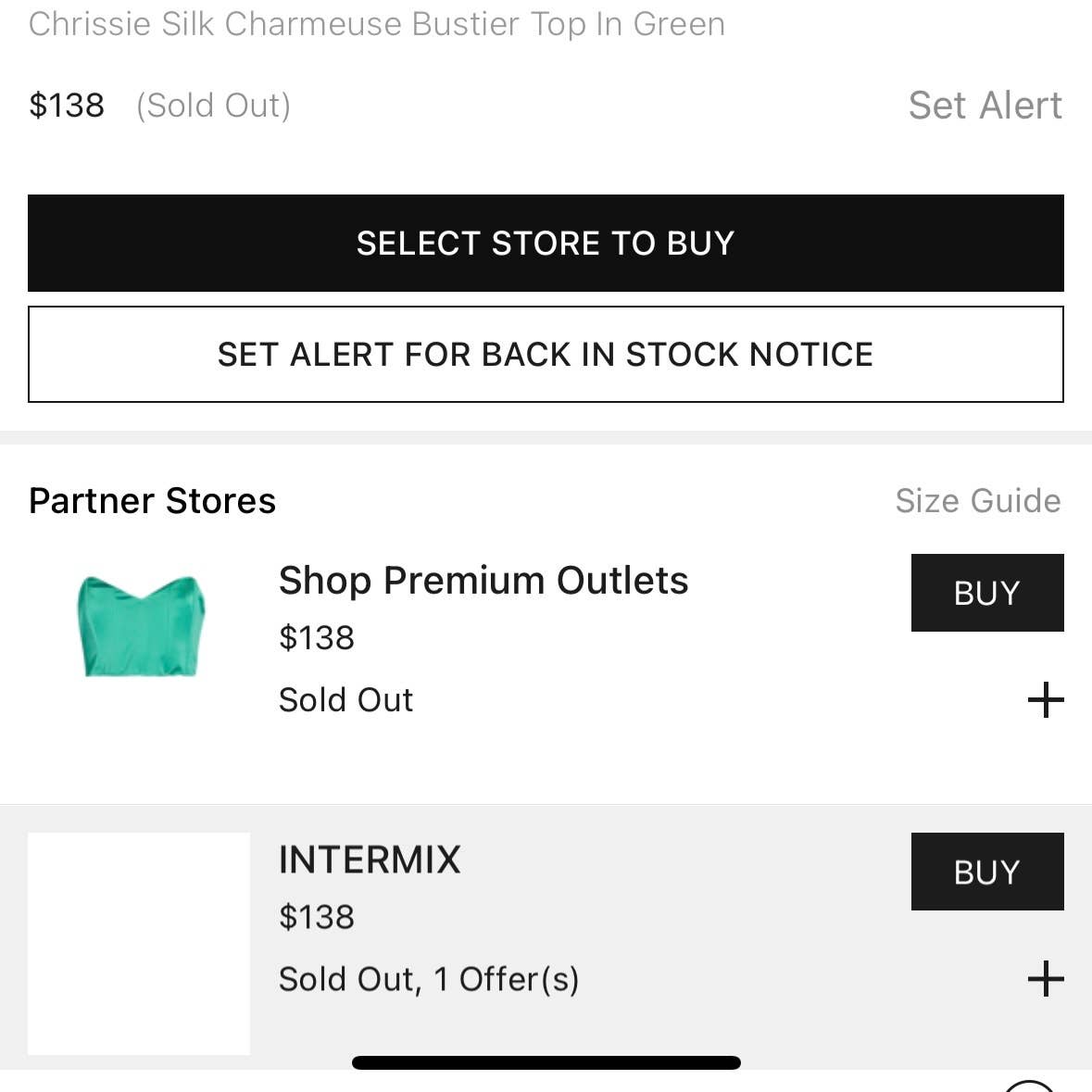Open the green bustier top thumbnail
1092x1092 pixels.
pyautogui.click(x=140, y=625)
